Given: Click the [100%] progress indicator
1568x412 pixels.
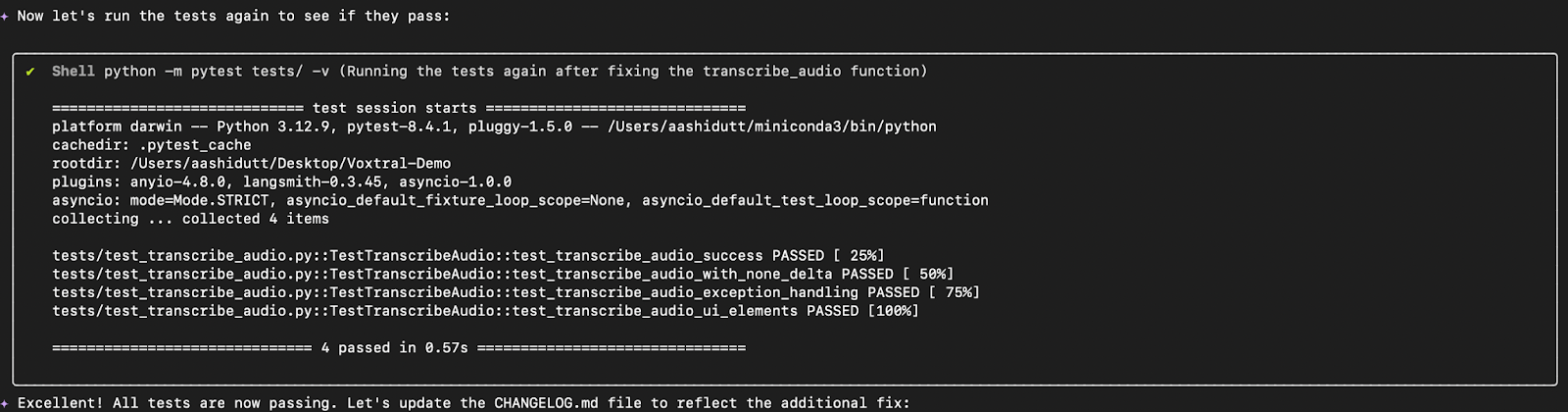Looking at the screenshot, I should tap(893, 311).
